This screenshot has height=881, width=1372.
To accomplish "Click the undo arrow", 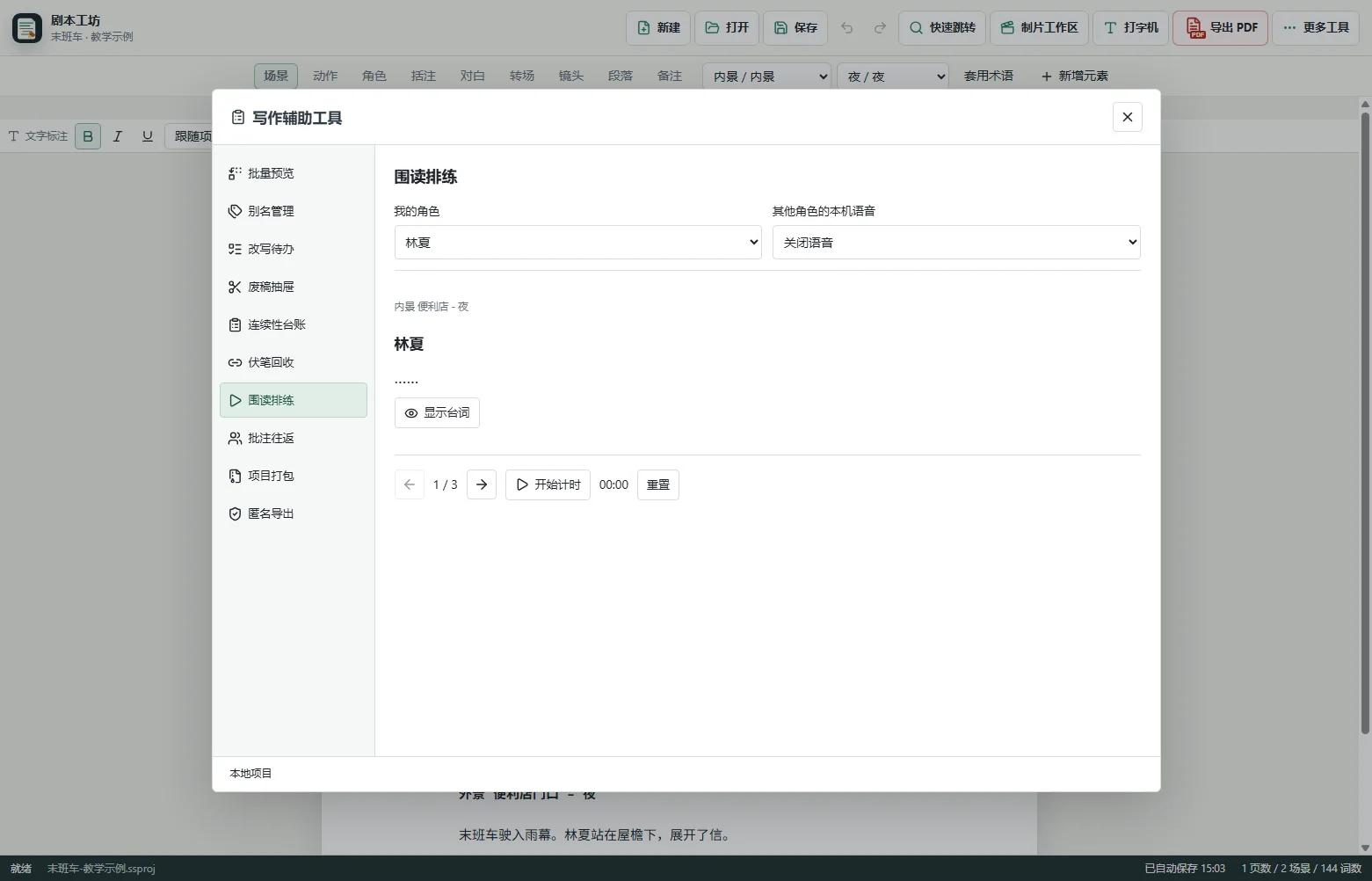I will point(847,28).
